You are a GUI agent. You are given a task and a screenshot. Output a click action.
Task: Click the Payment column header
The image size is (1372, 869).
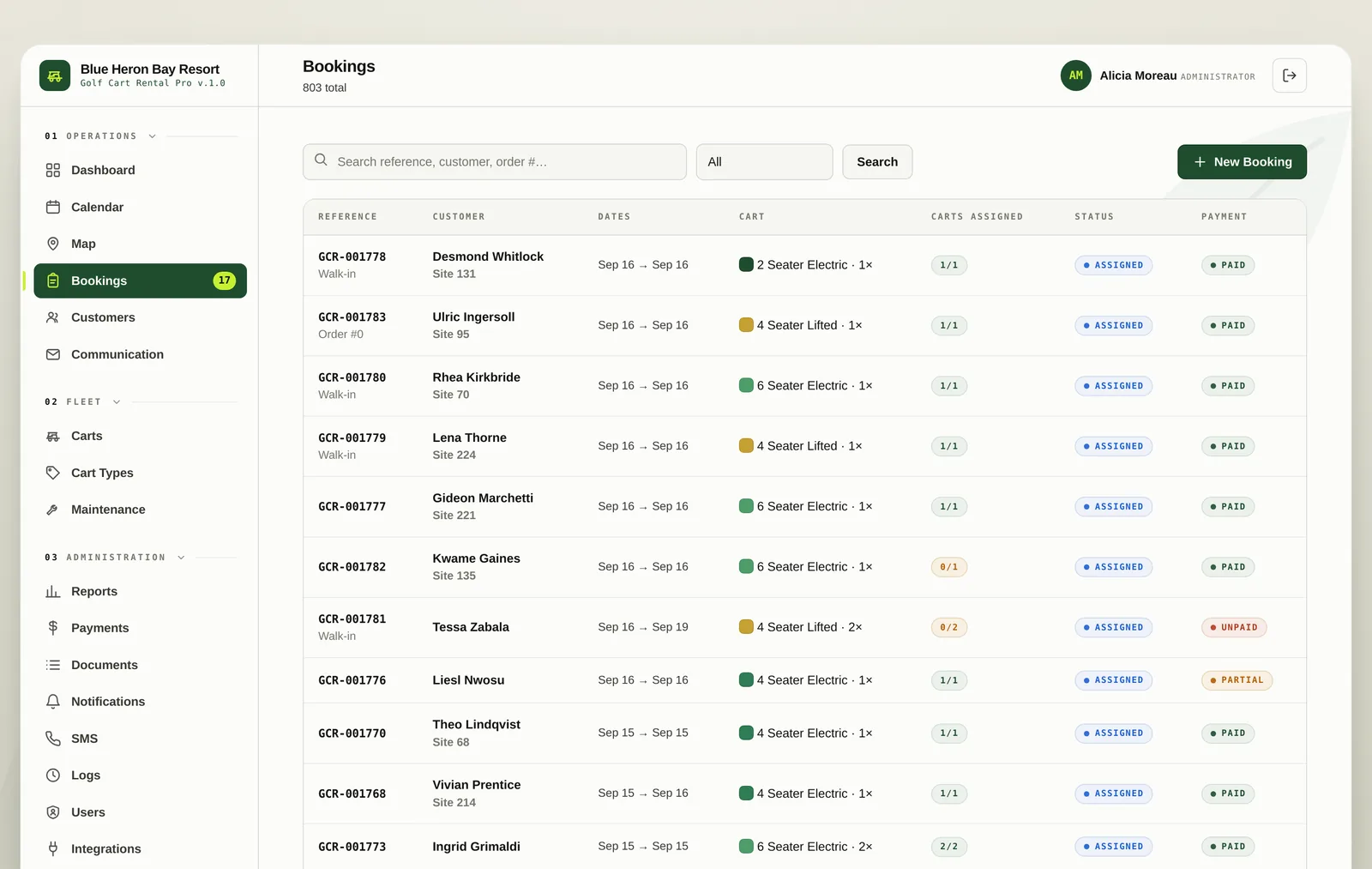pyautogui.click(x=1224, y=217)
